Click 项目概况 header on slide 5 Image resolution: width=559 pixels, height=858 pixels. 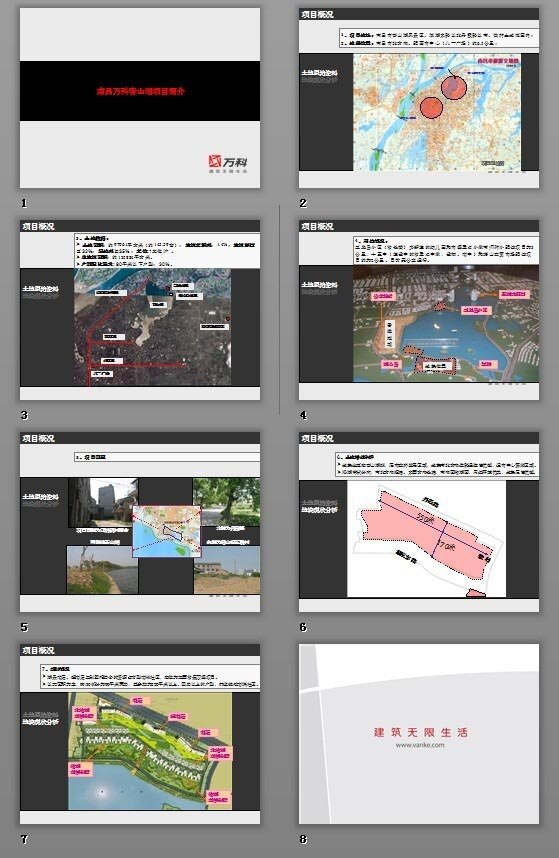38,438
